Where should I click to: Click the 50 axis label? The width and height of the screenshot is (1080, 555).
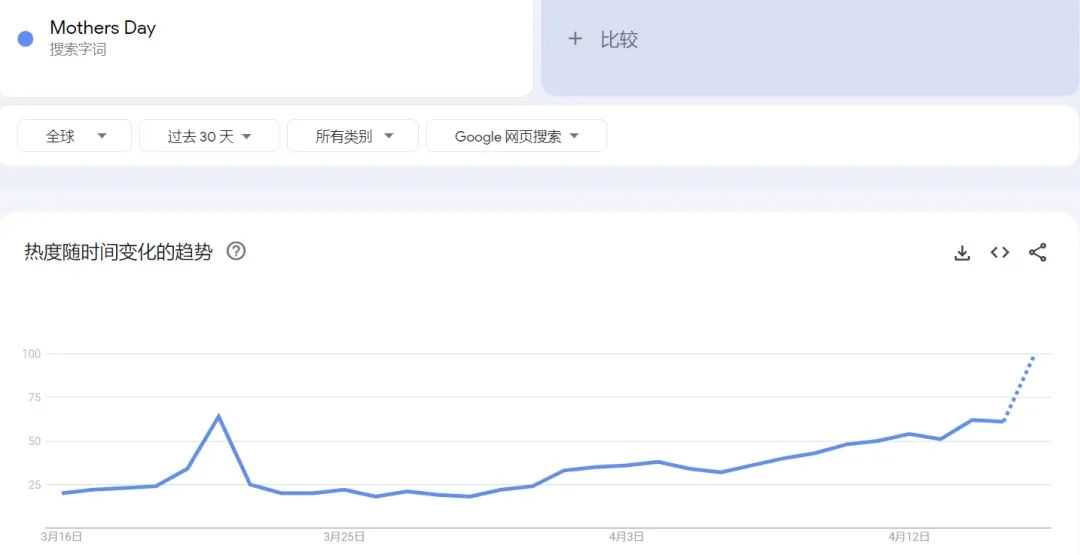(34, 441)
